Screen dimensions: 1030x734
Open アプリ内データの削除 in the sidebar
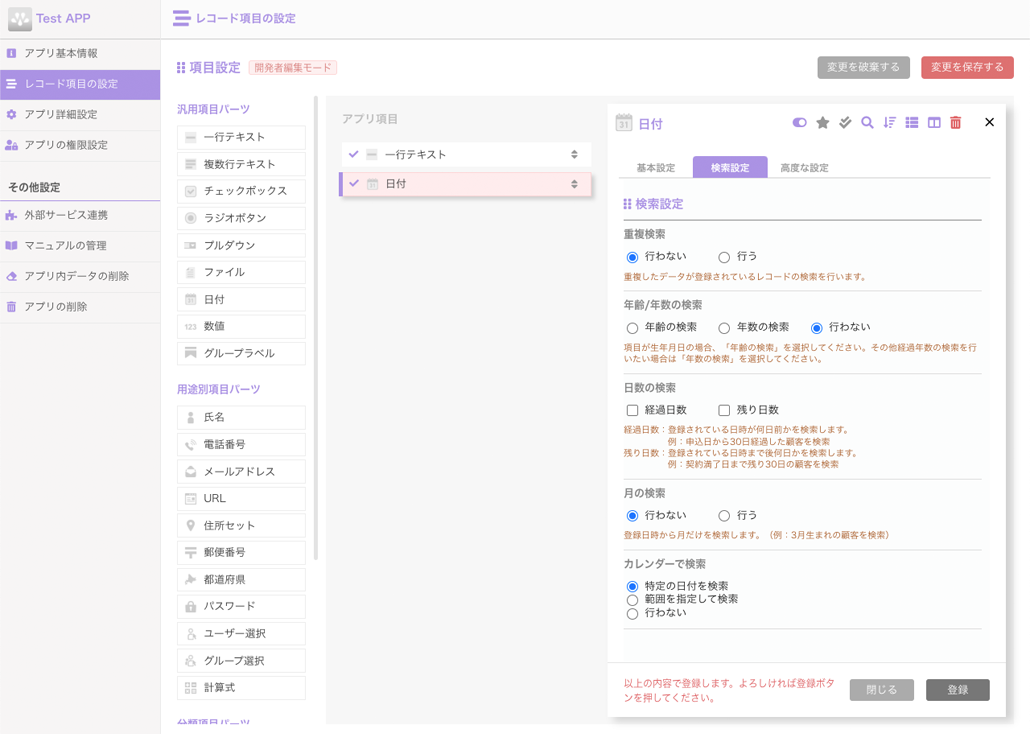click(x=80, y=276)
